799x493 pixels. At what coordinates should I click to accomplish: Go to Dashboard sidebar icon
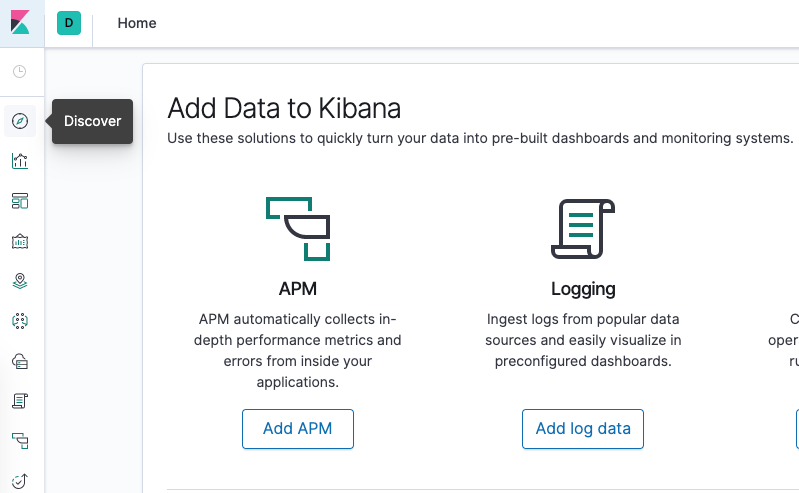20,201
